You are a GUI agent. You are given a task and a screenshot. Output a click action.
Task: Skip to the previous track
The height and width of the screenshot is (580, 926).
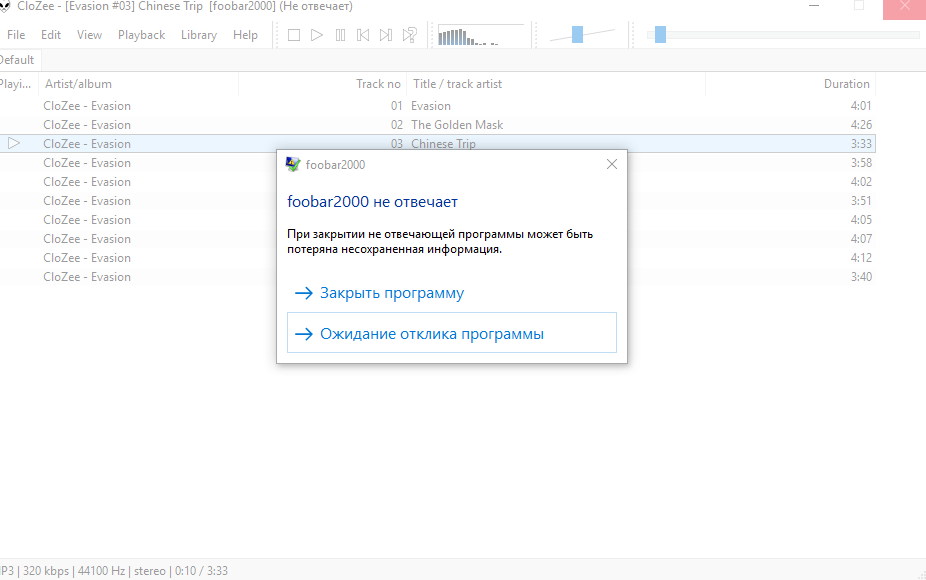[x=363, y=35]
